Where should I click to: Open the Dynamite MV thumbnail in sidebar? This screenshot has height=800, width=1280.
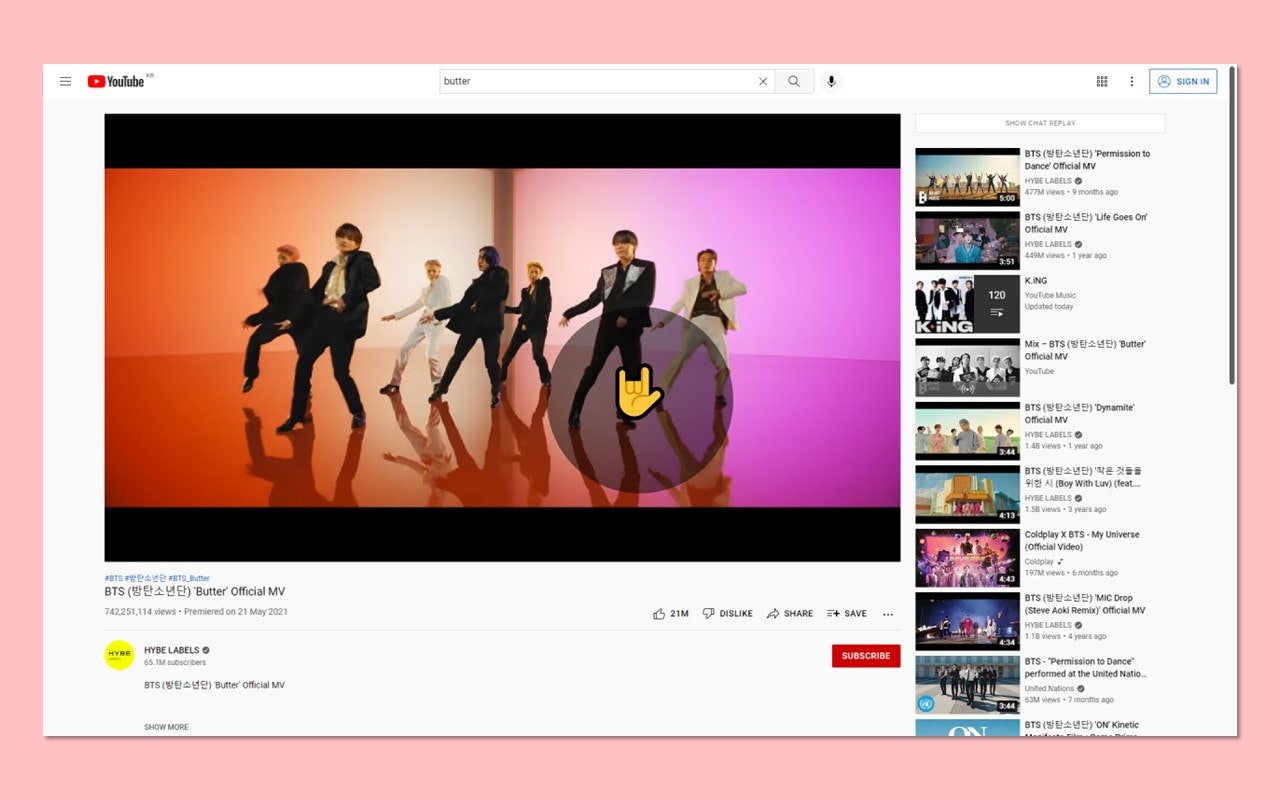pos(966,430)
